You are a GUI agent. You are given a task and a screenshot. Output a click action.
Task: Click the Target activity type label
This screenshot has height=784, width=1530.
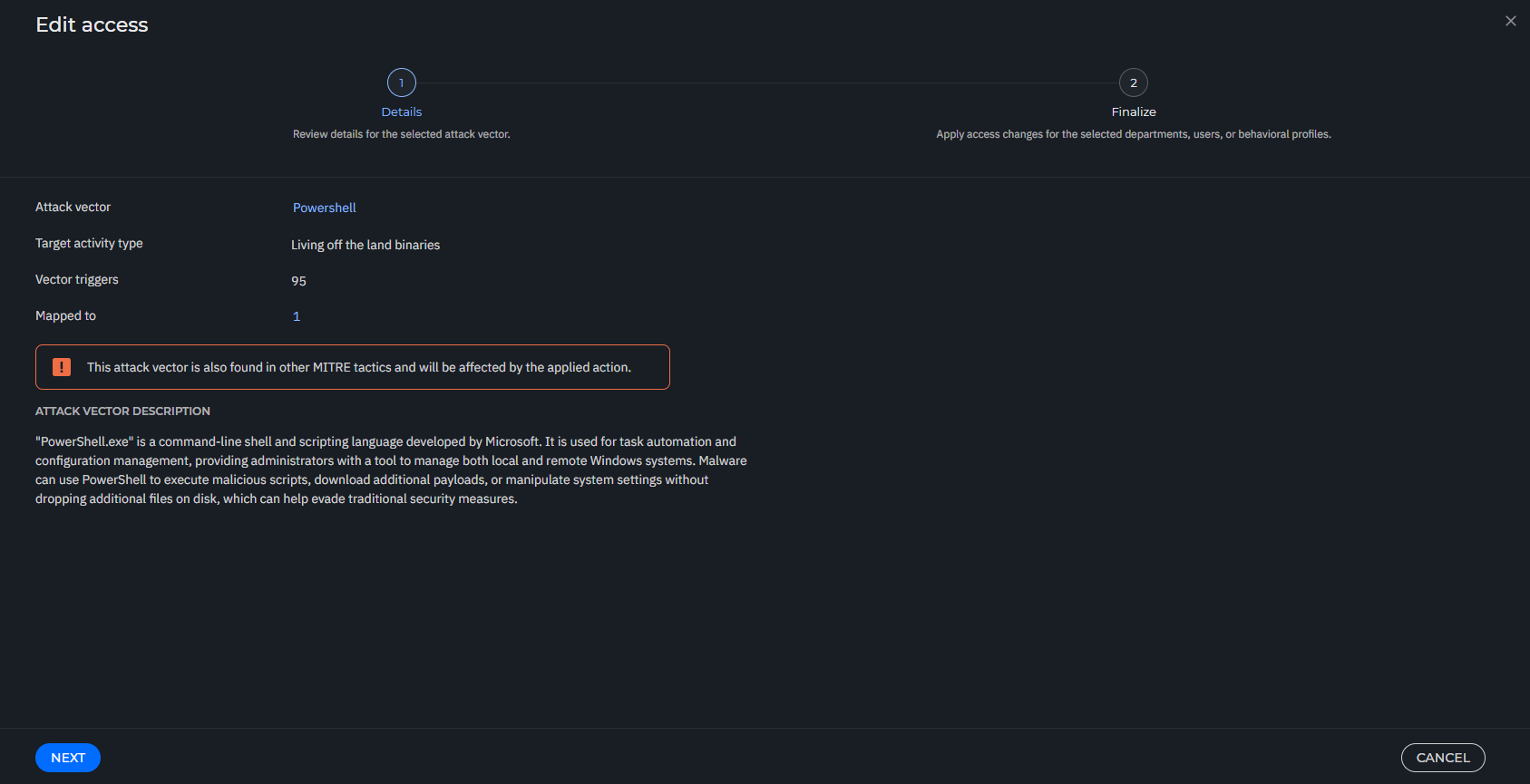coord(89,244)
